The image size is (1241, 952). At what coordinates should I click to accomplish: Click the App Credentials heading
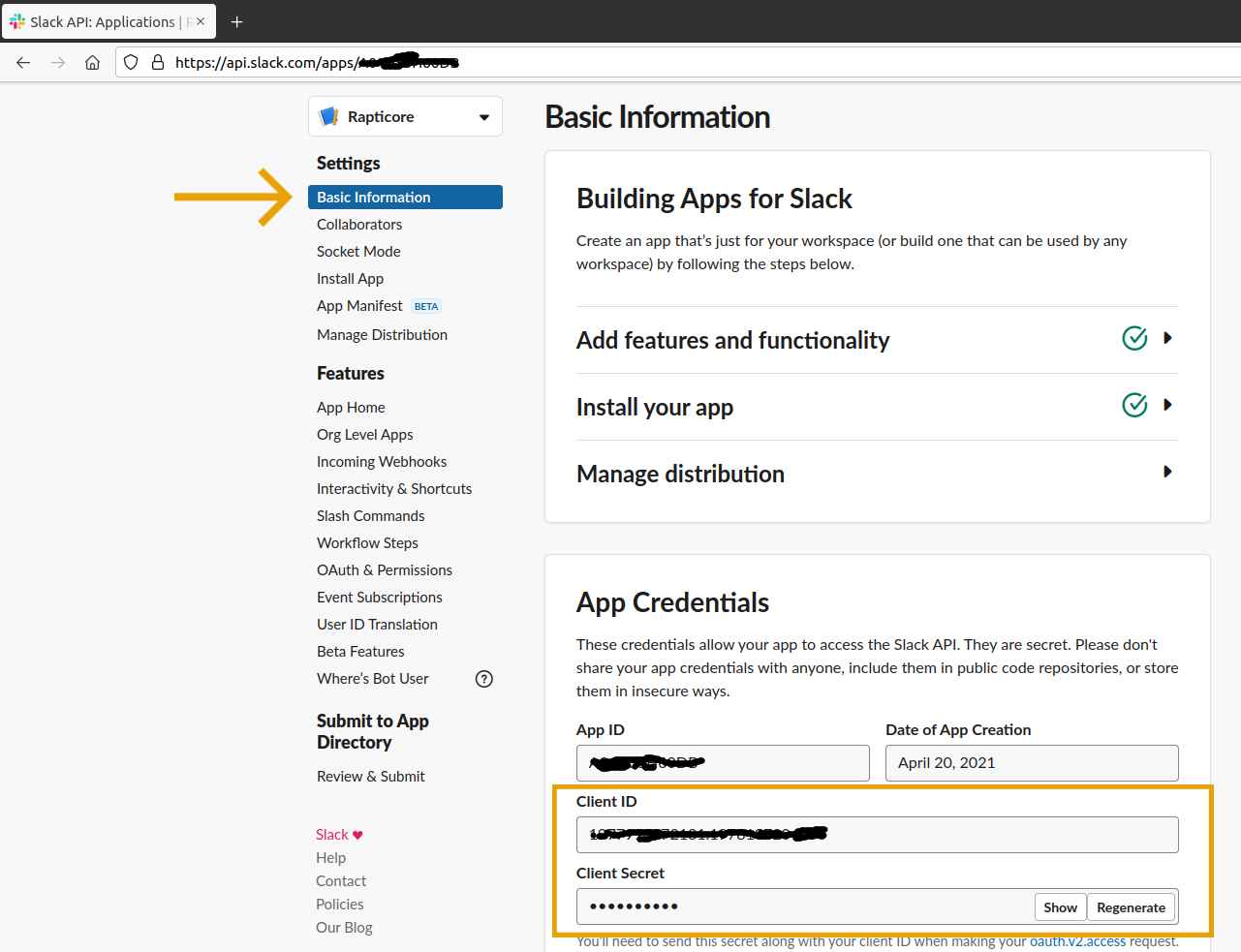tap(672, 602)
